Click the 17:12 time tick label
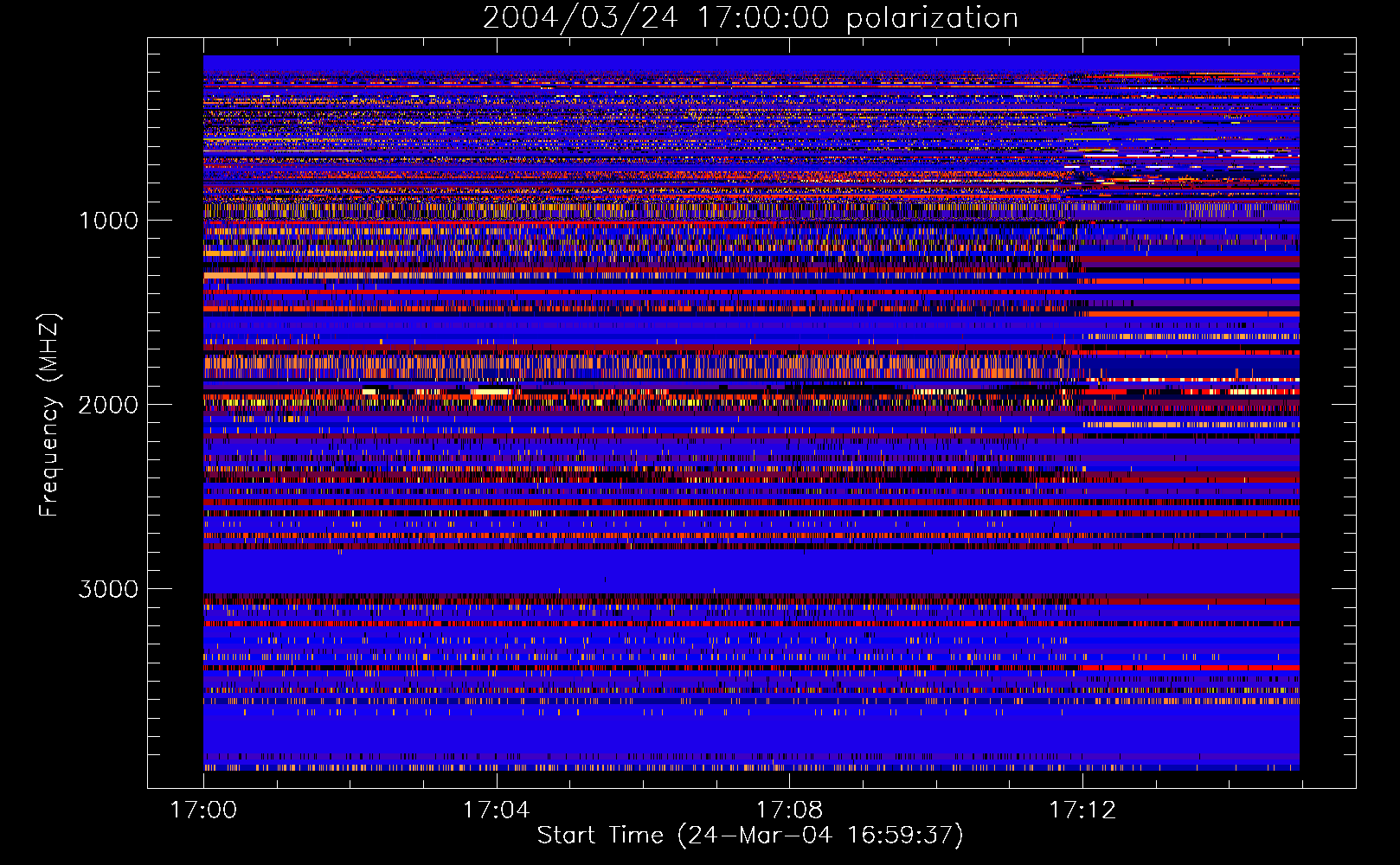Screen dimensions: 1400x865 [1082, 810]
